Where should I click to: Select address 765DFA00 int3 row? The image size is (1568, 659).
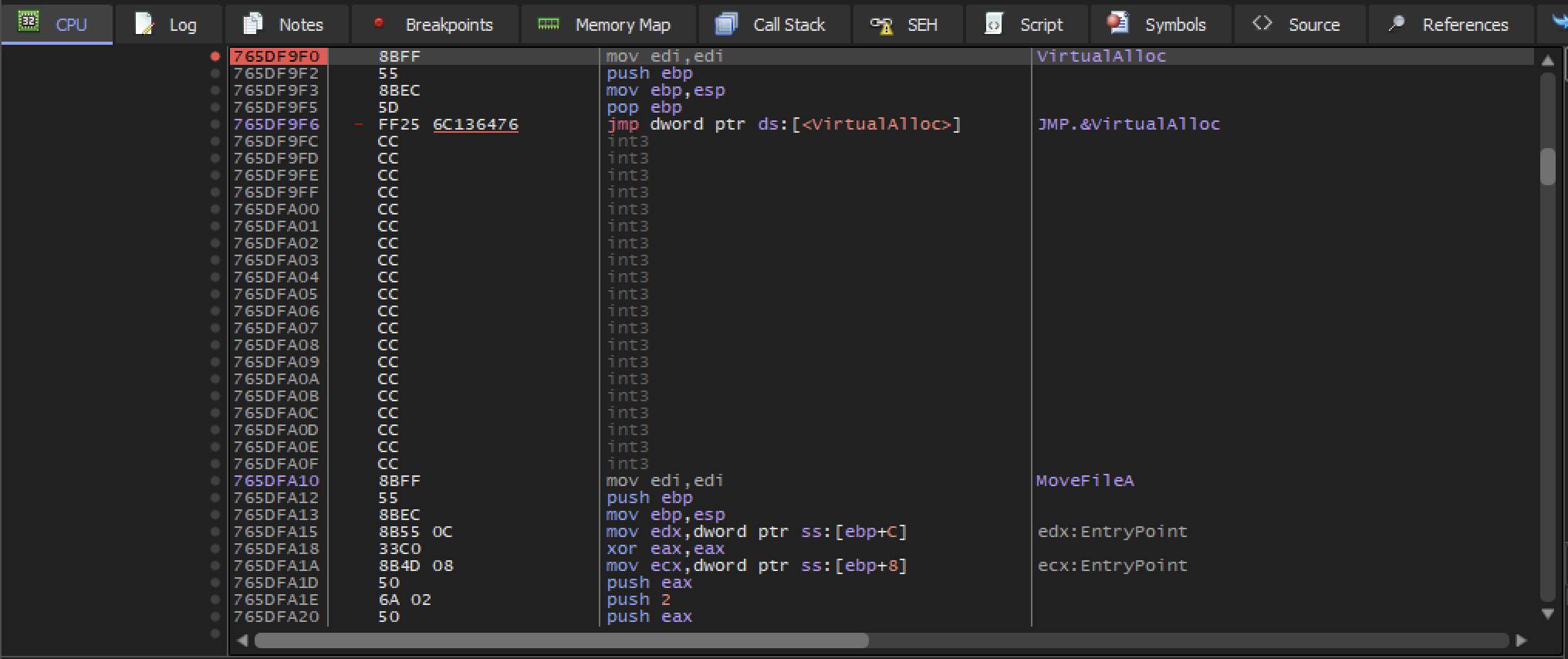(x=277, y=209)
